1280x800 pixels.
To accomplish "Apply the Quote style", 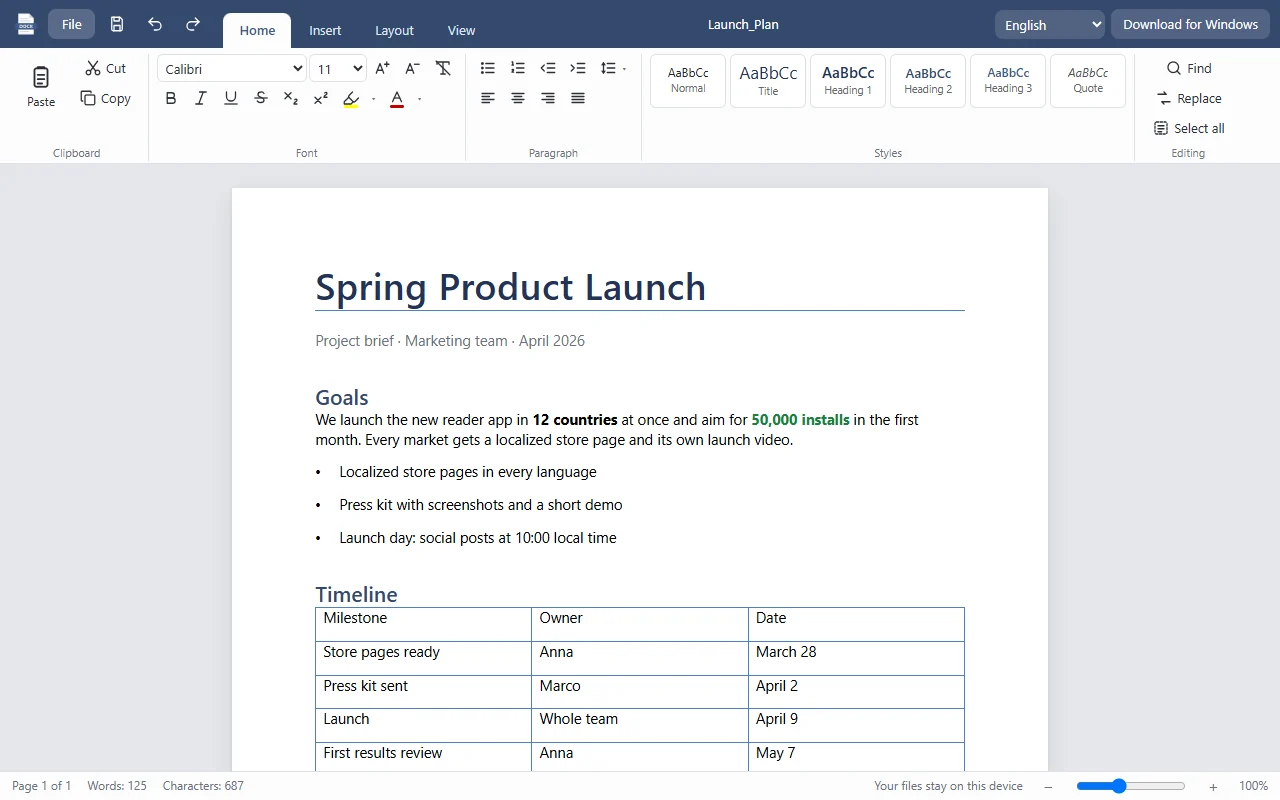I will click(1088, 81).
